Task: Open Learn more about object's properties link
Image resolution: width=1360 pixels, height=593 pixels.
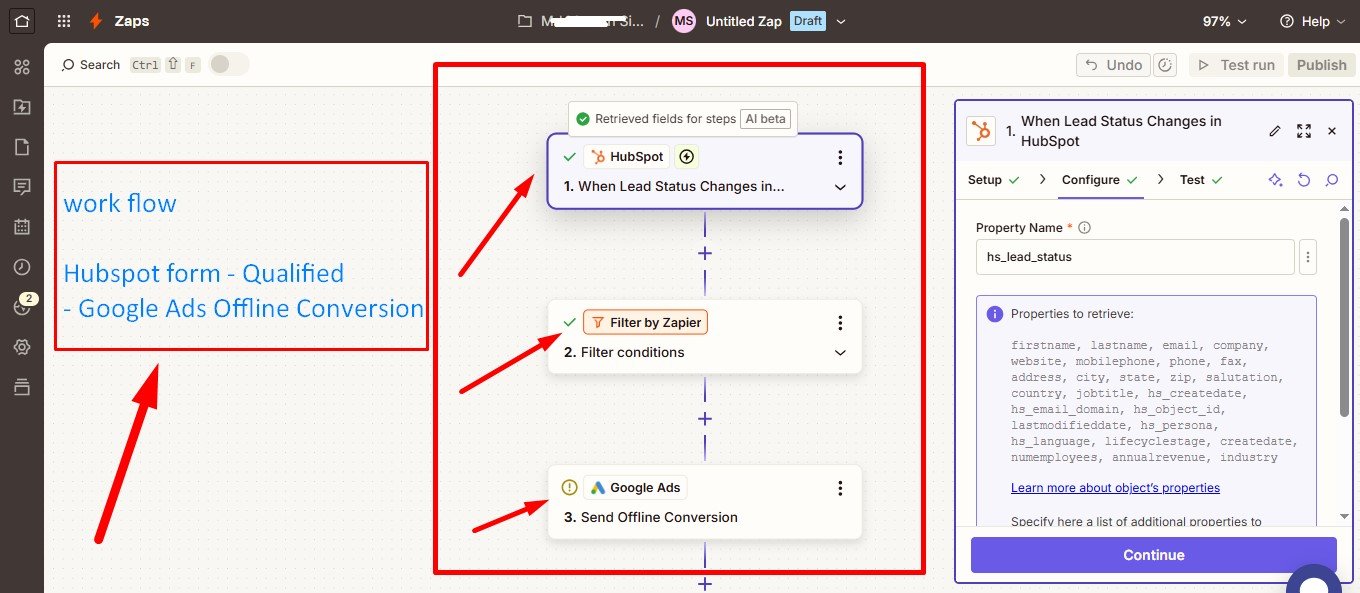Action: pos(1115,488)
